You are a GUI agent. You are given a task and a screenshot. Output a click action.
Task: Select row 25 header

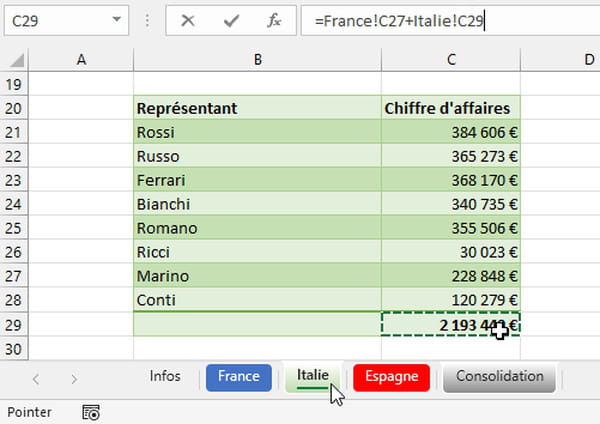click(14, 228)
